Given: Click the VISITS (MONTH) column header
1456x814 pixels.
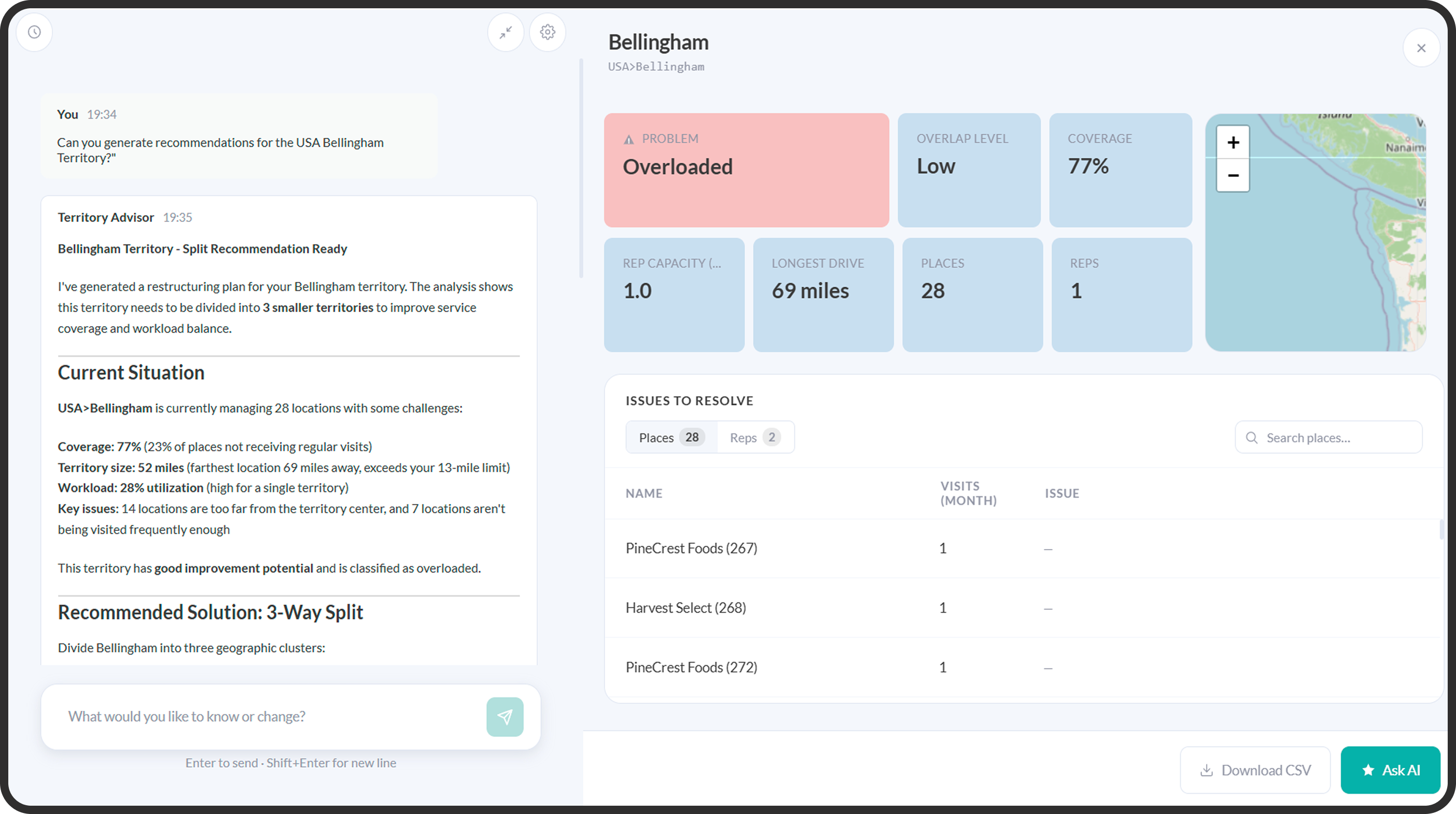Looking at the screenshot, I should [968, 494].
